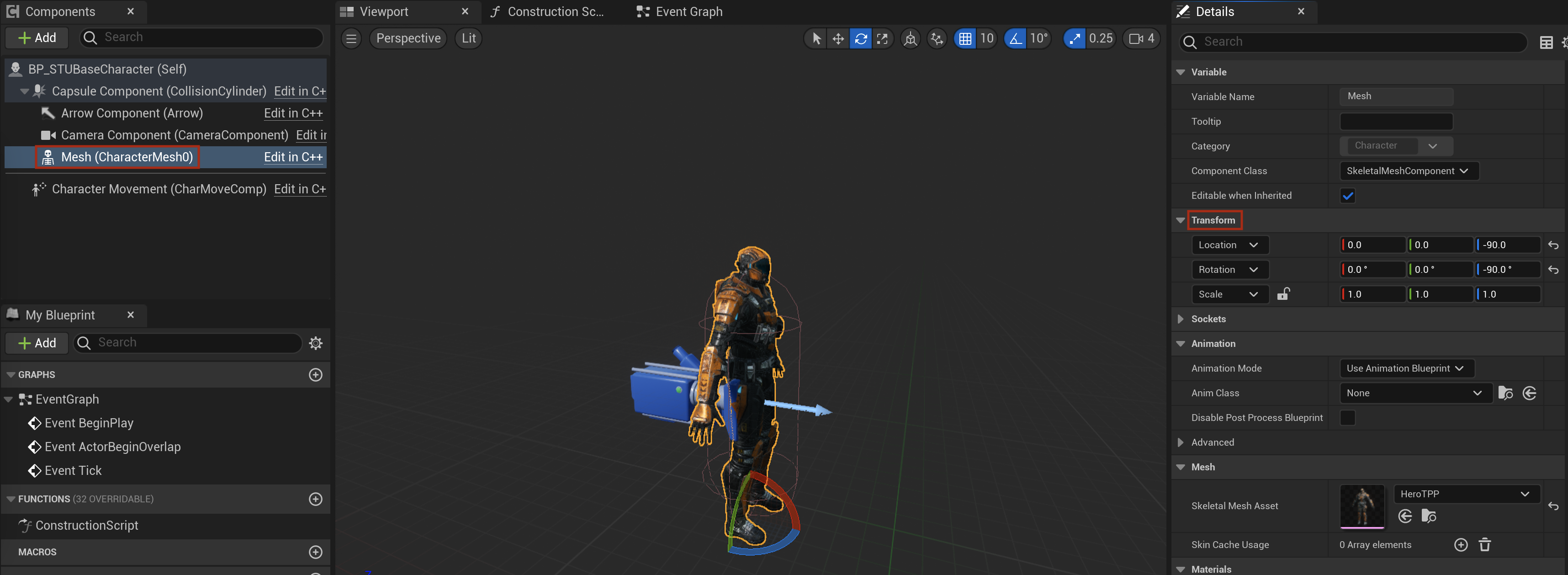Use selected asset for Skeletal Mesh
This screenshot has width=1568, height=575.
click(1405, 516)
